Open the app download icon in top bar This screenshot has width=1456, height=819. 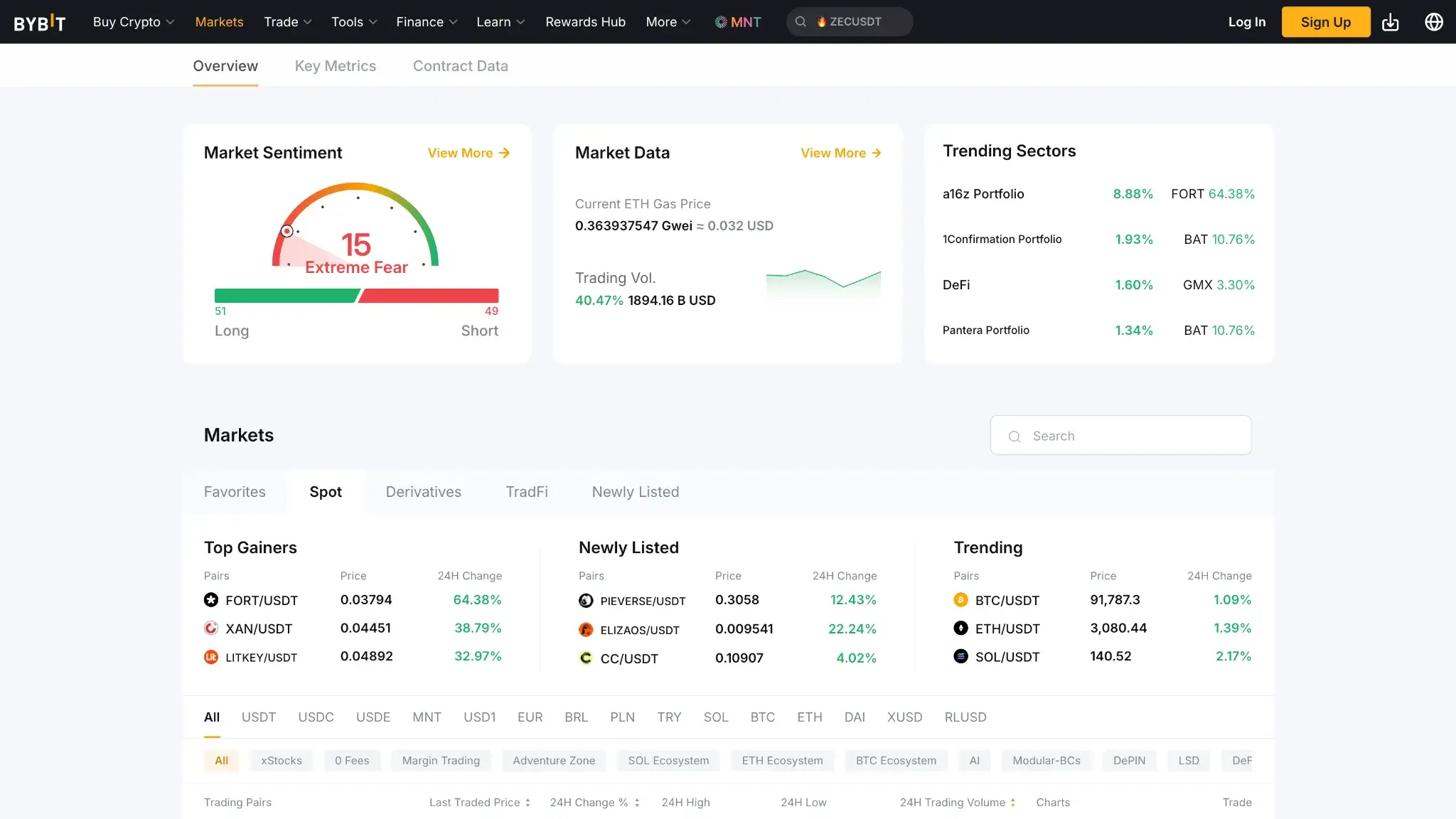(1391, 22)
